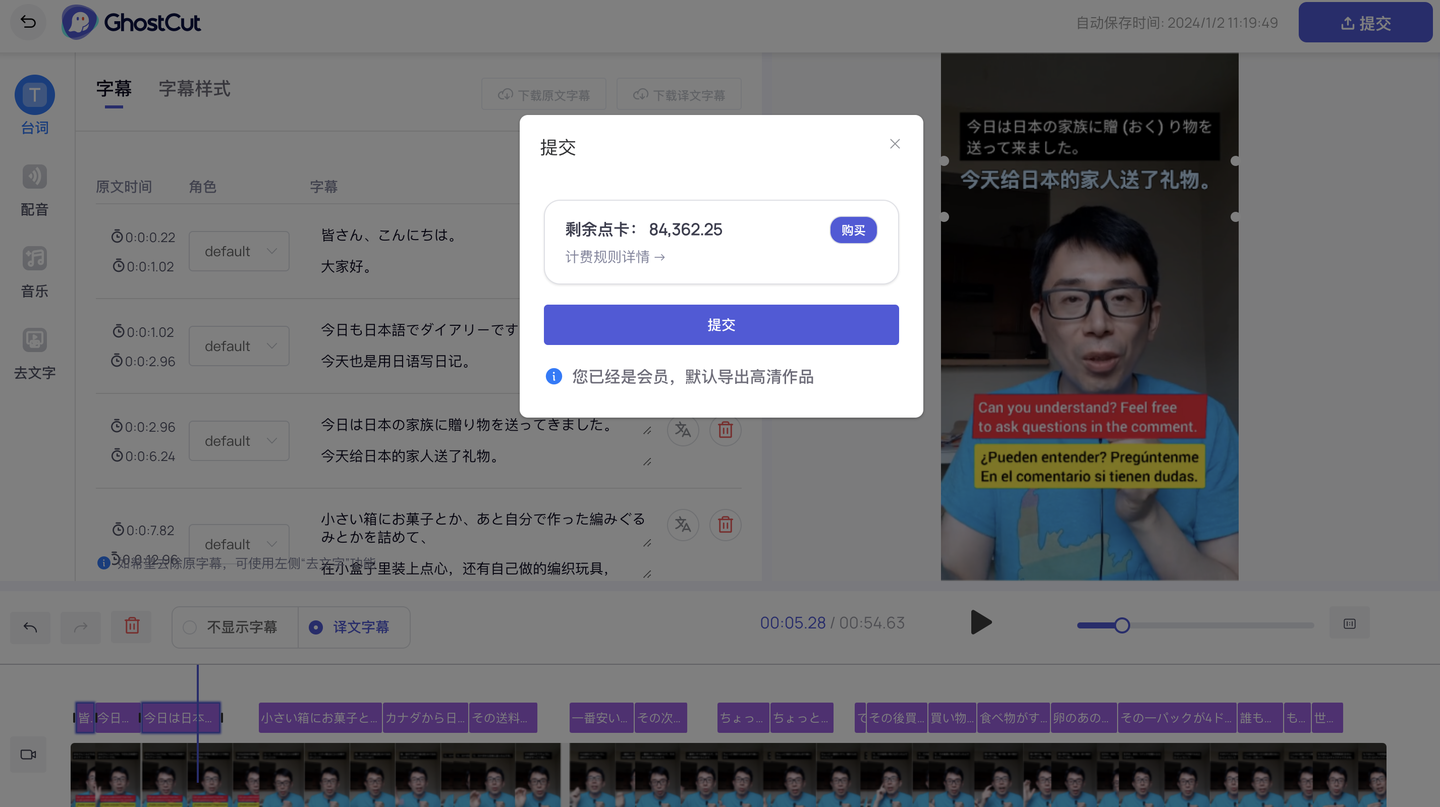The width and height of the screenshot is (1440, 807).
Task: Click translate icon for the 贈り物 subtitle row
Action: click(x=683, y=430)
